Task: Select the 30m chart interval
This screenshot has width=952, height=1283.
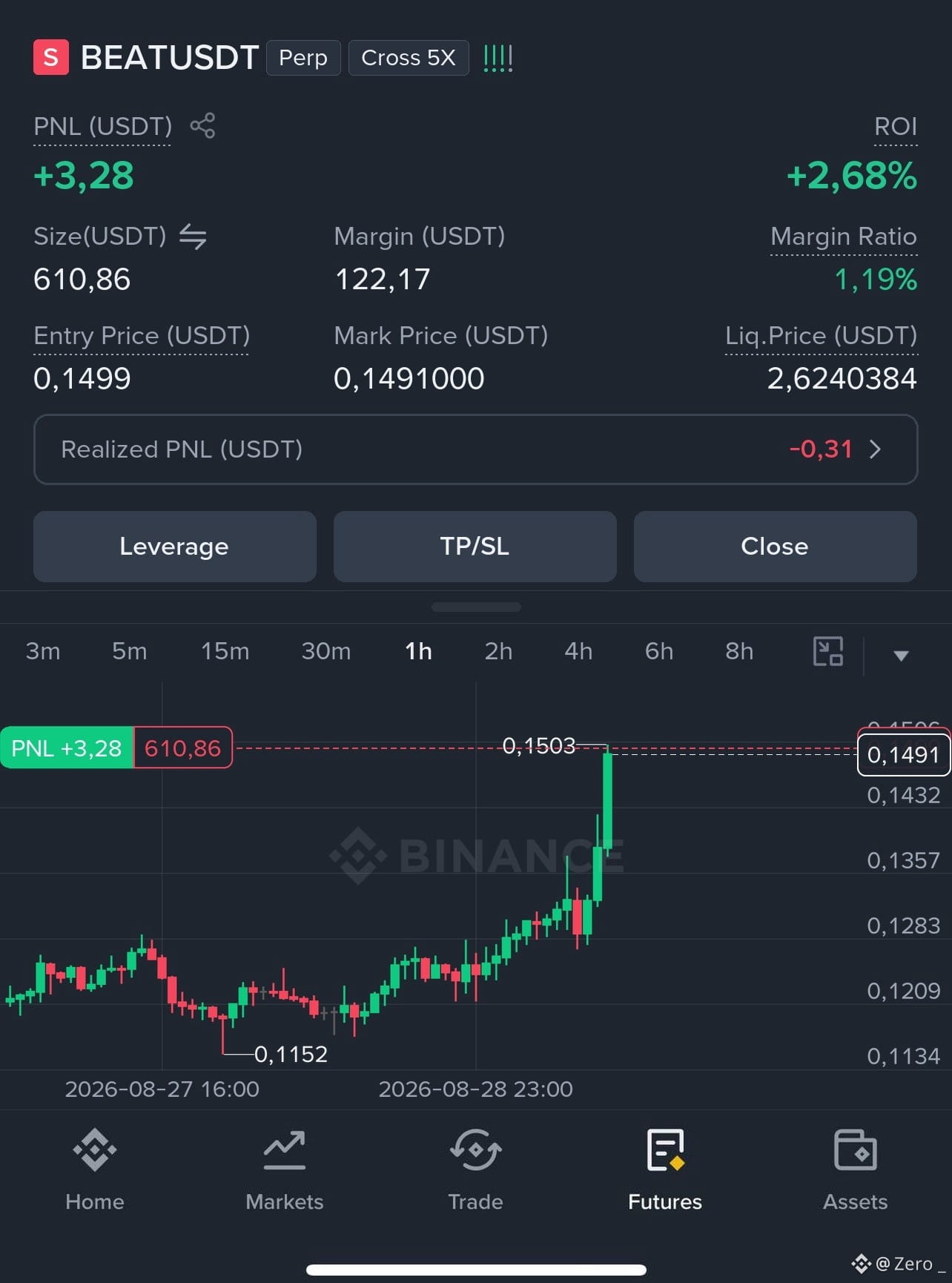Action: (x=326, y=651)
